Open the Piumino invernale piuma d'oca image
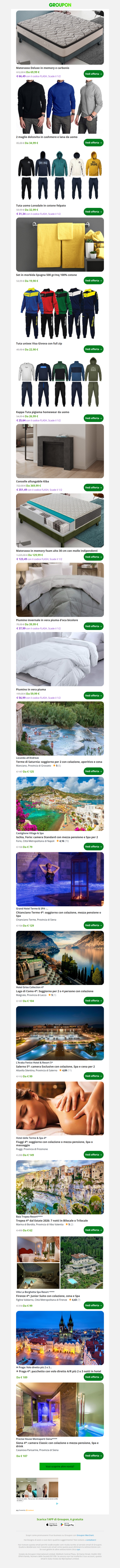This screenshot has height=1568, width=120. 60,590
